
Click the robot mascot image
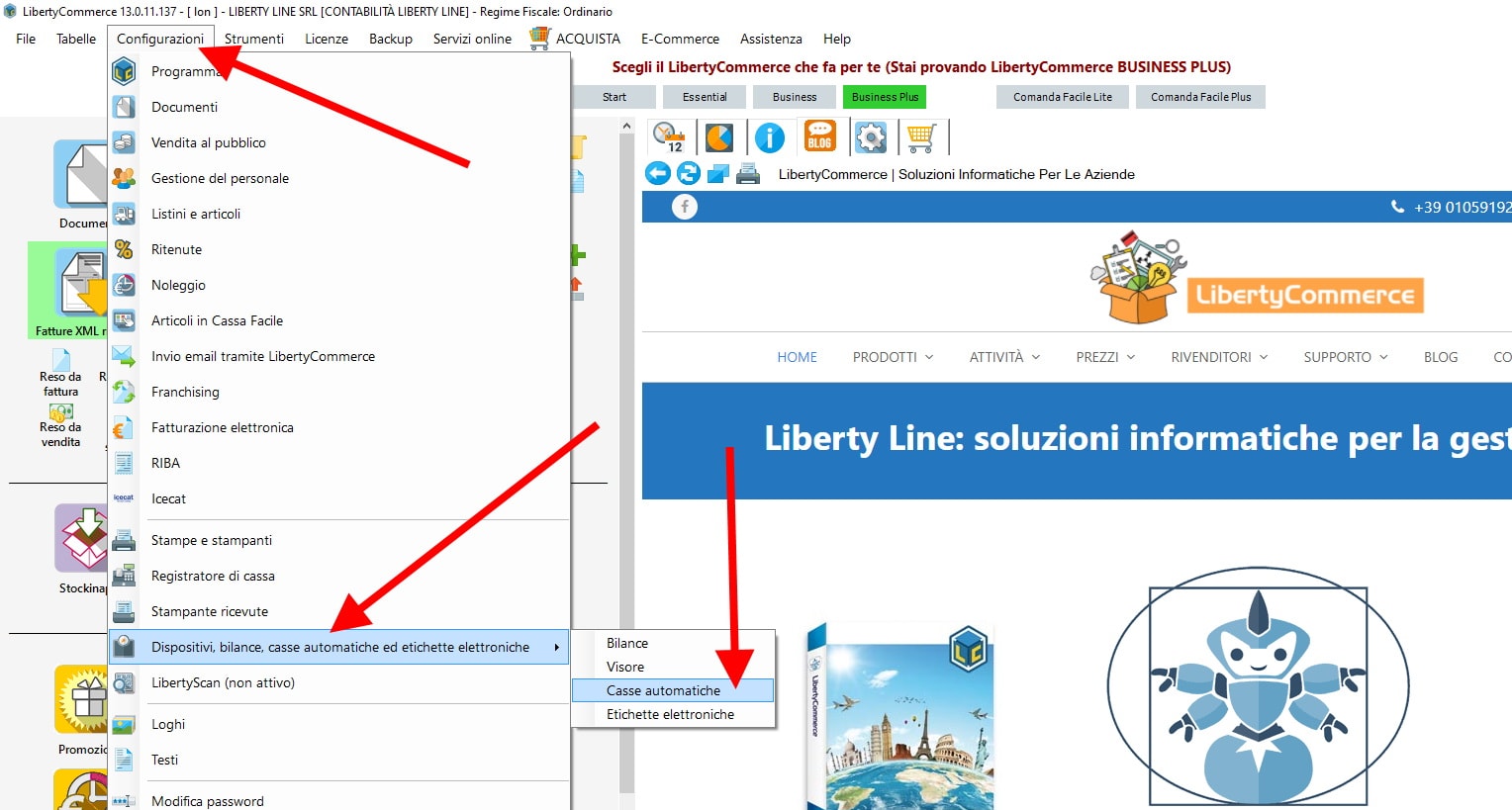tap(1258, 688)
